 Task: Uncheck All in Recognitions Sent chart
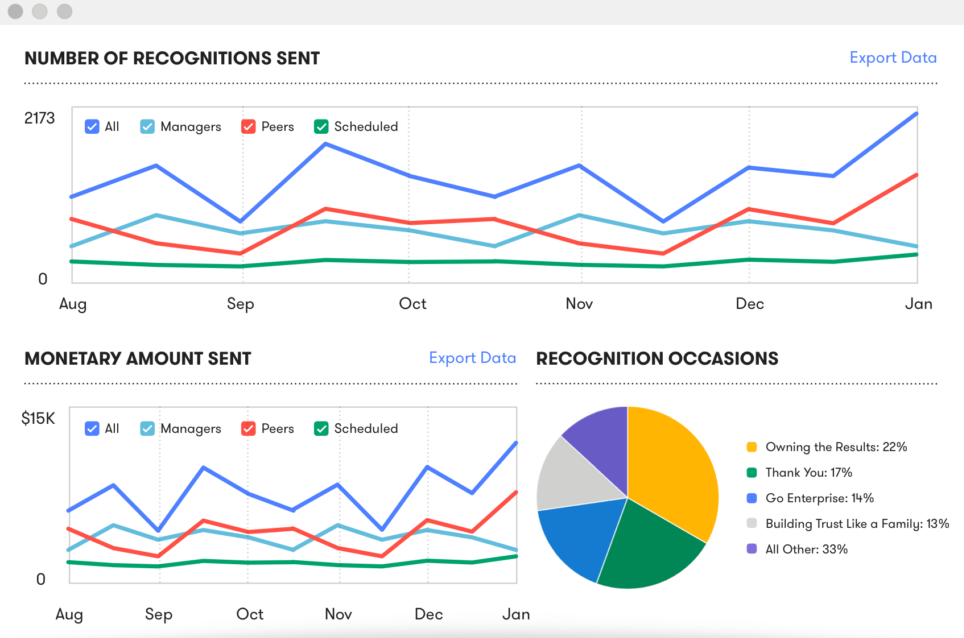coord(92,127)
